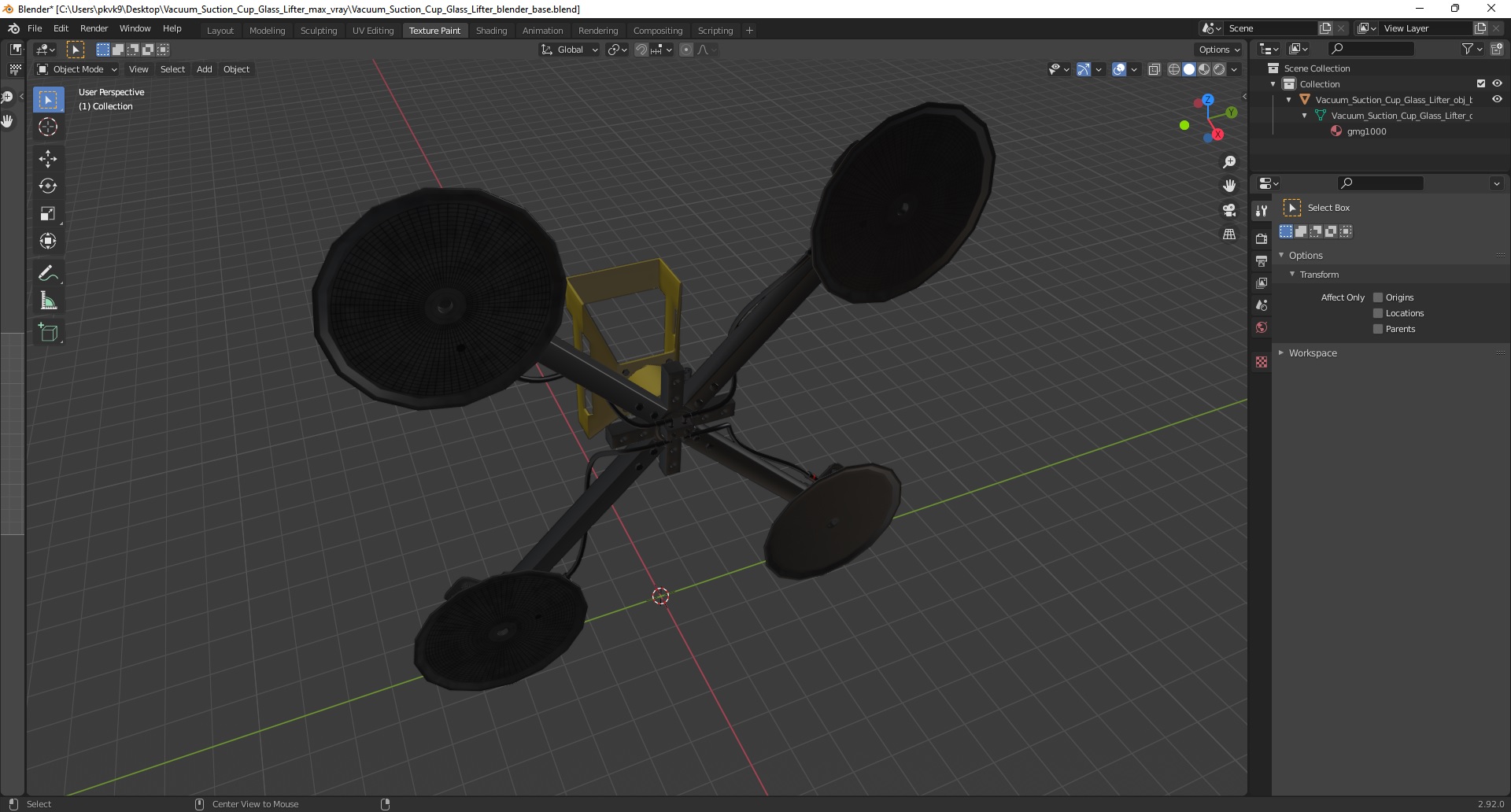
Task: Toggle snapping magnet in the header
Action: pyautogui.click(x=641, y=50)
